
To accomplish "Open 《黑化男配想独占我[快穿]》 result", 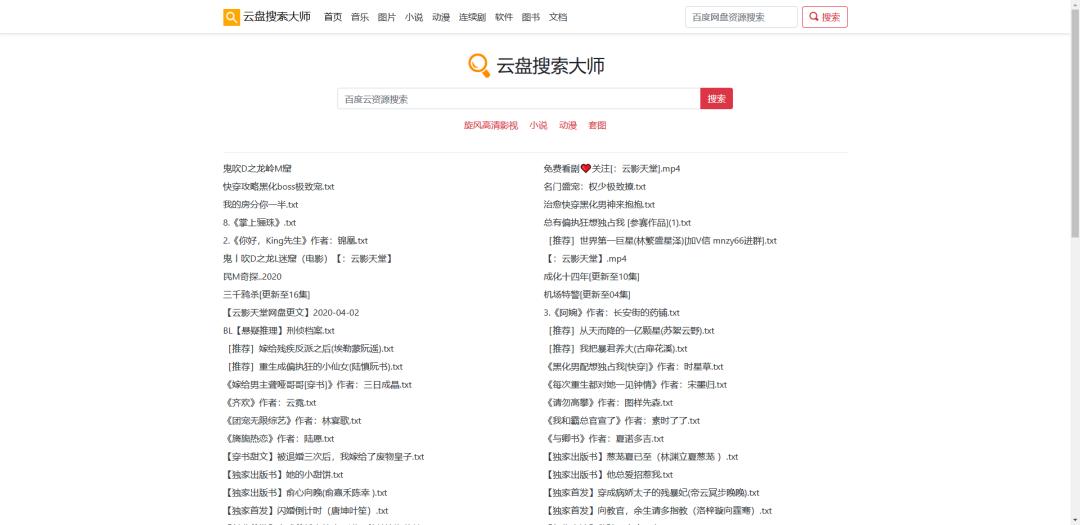I will [x=634, y=367].
